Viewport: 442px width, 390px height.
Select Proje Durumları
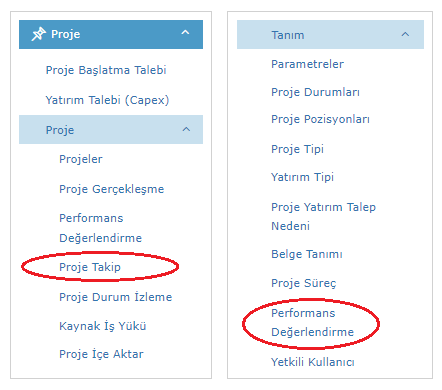[x=315, y=92]
